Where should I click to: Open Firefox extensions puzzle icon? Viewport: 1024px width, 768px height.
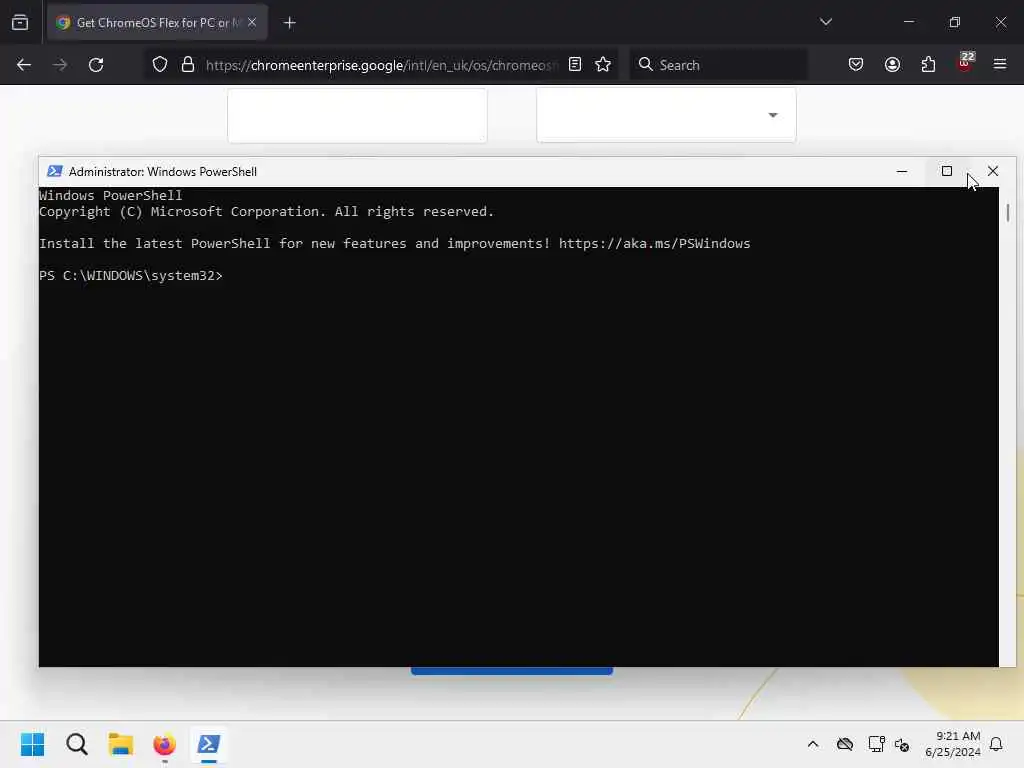[928, 64]
